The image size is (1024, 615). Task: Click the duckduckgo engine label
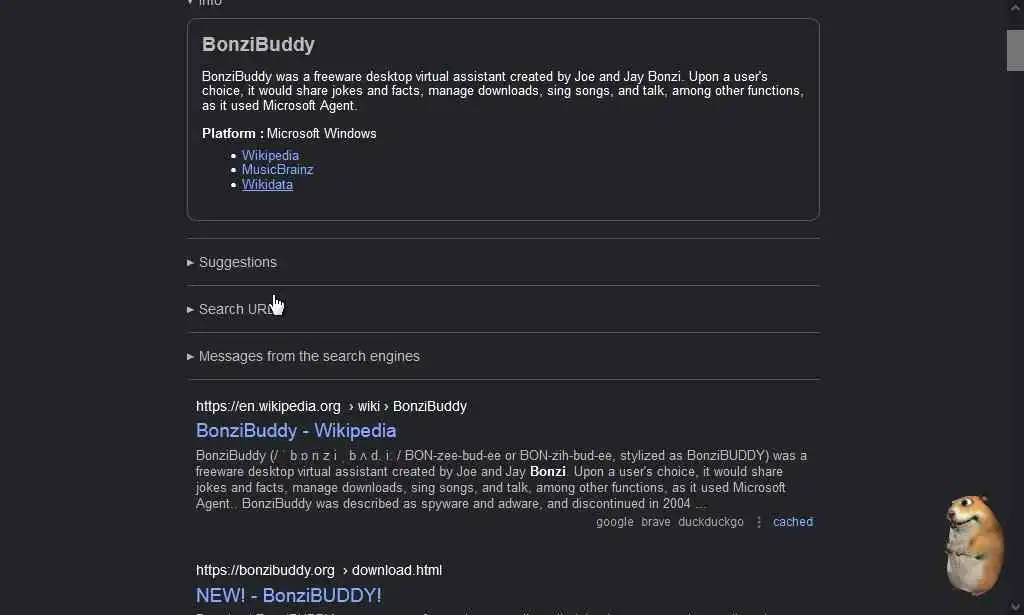click(711, 522)
